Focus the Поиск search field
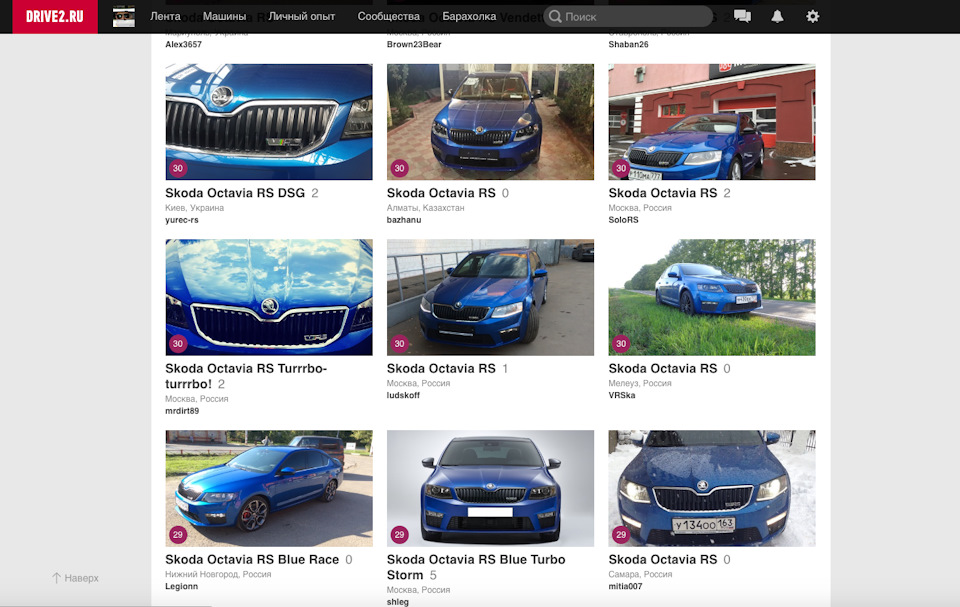The height and width of the screenshot is (607, 960). click(x=628, y=17)
